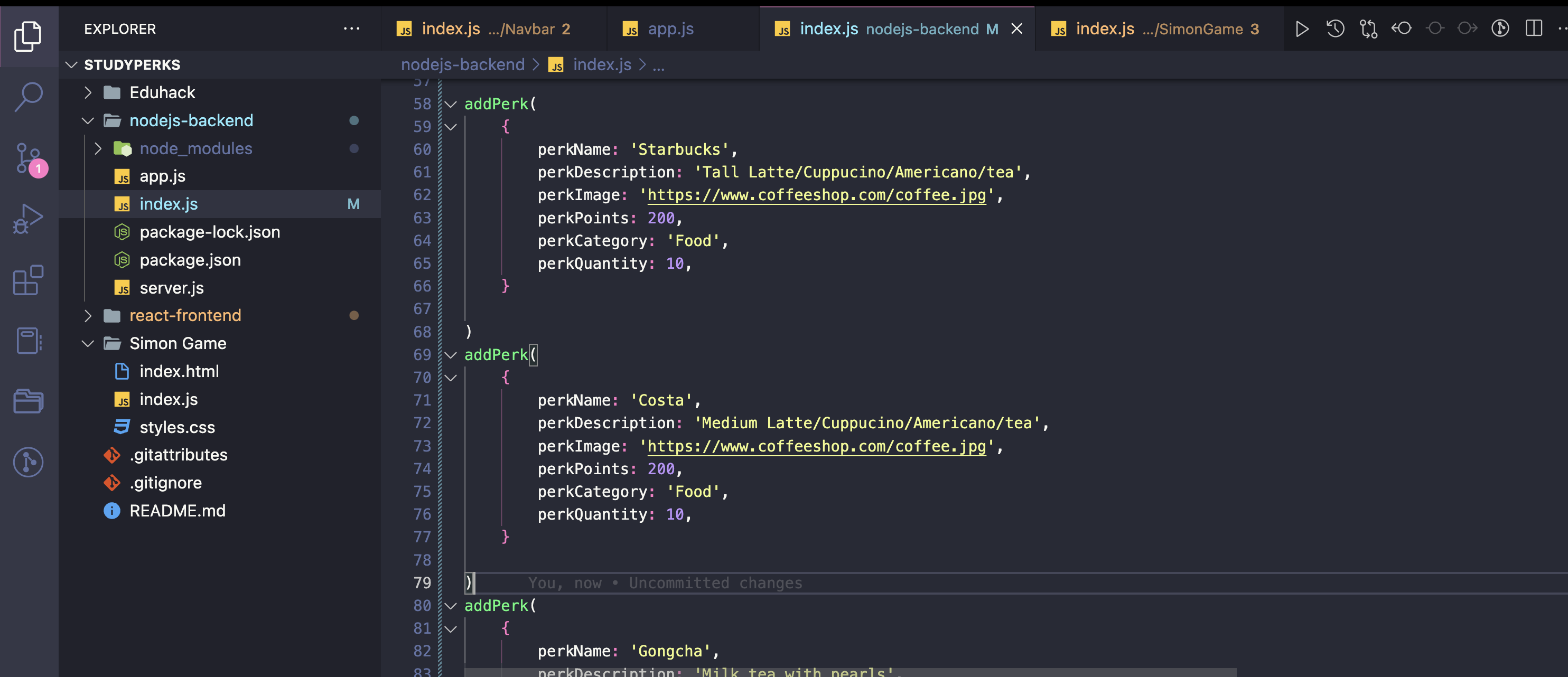
Task: Switch to the SimonGame index.js tab
Action: tap(1156, 29)
